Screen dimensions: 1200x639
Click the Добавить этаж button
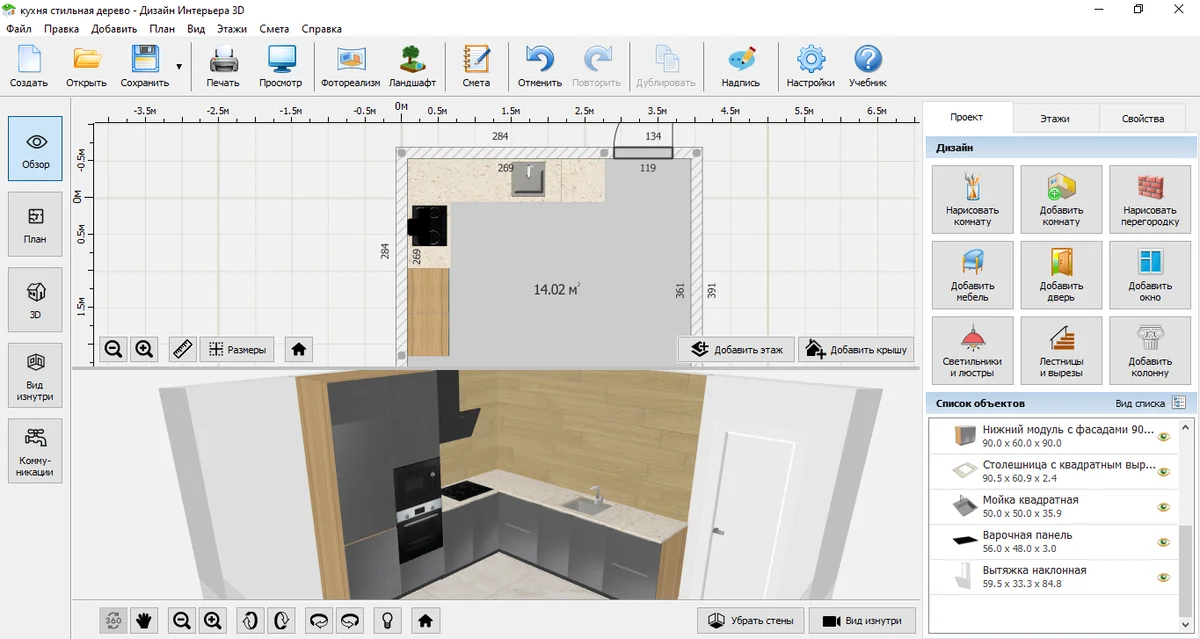[x=737, y=349]
